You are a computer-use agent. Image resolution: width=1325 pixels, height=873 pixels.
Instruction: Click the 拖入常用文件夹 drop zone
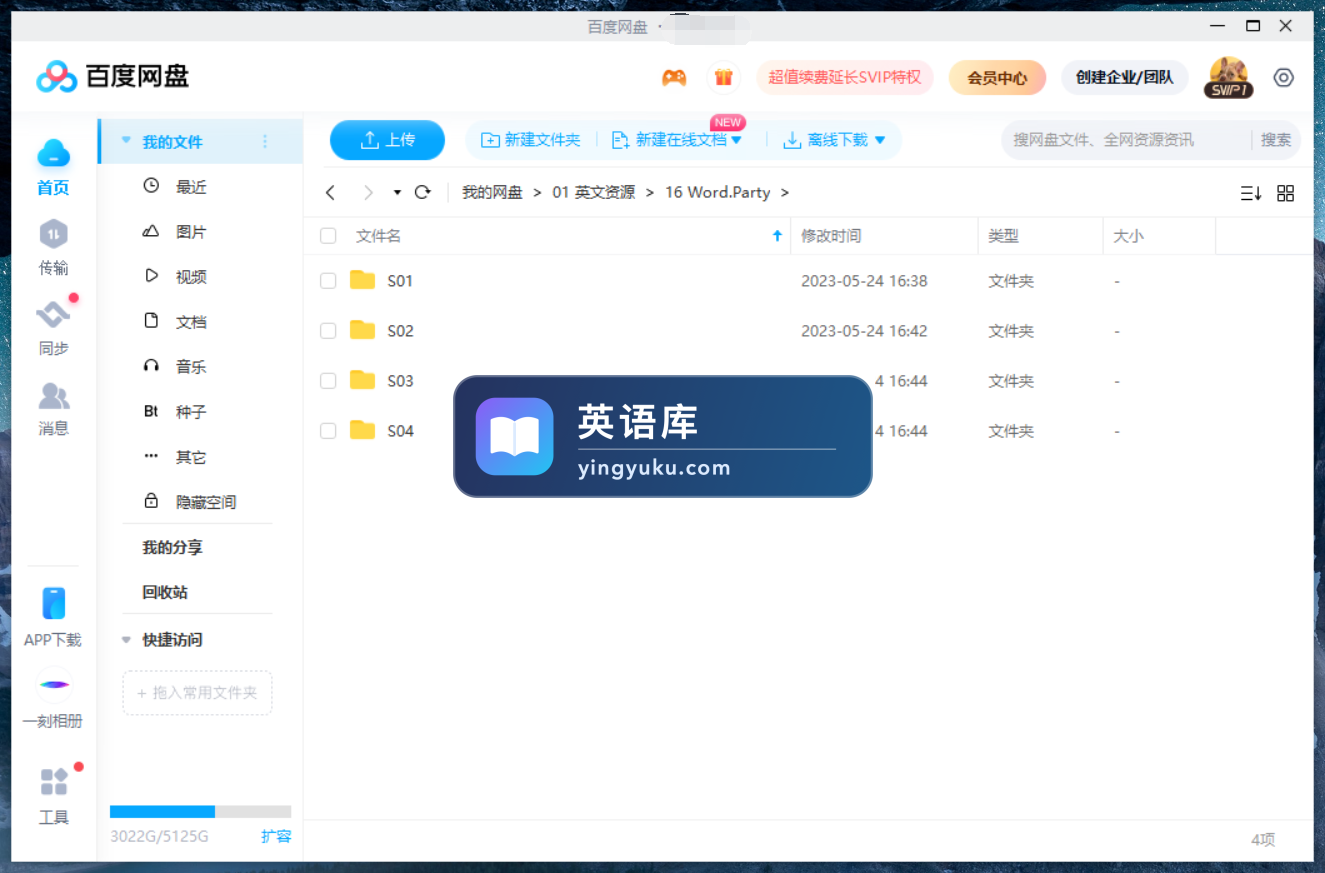(197, 692)
